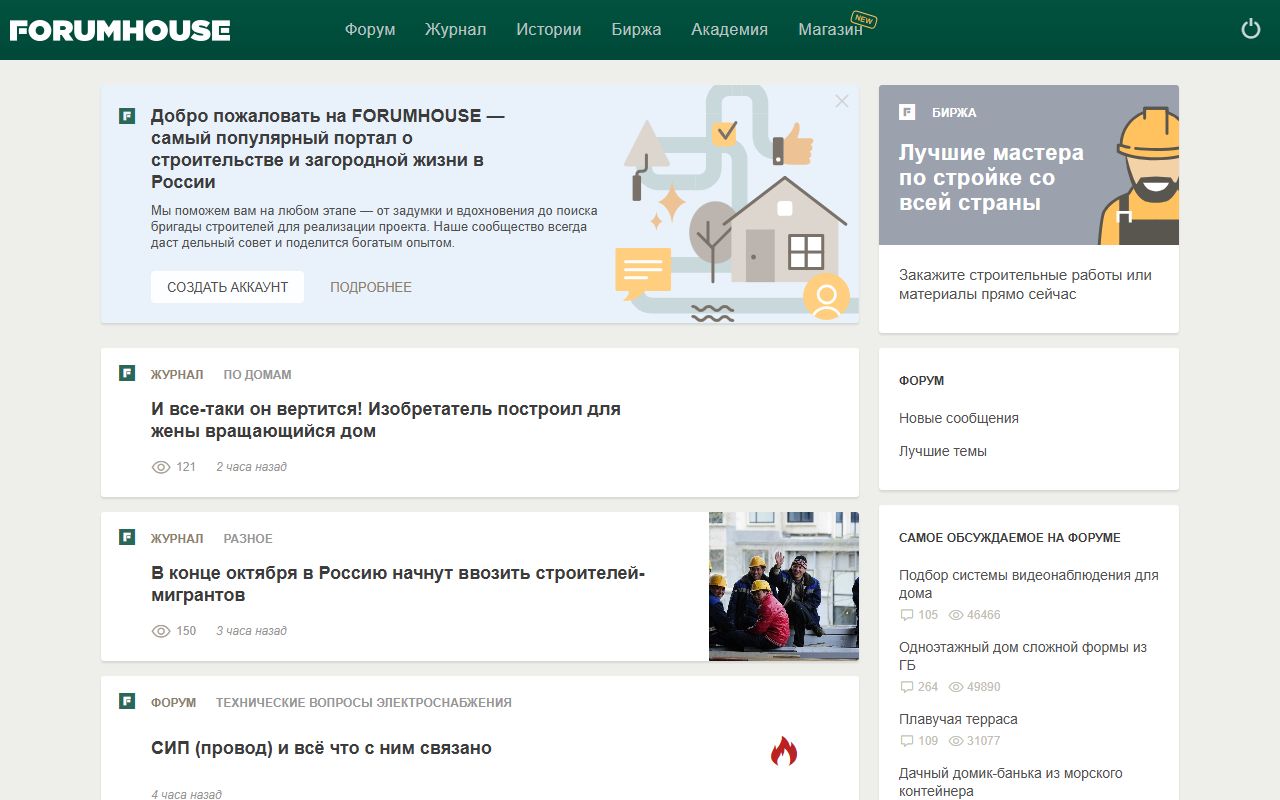Click comments icon next to 105

(x=907, y=615)
